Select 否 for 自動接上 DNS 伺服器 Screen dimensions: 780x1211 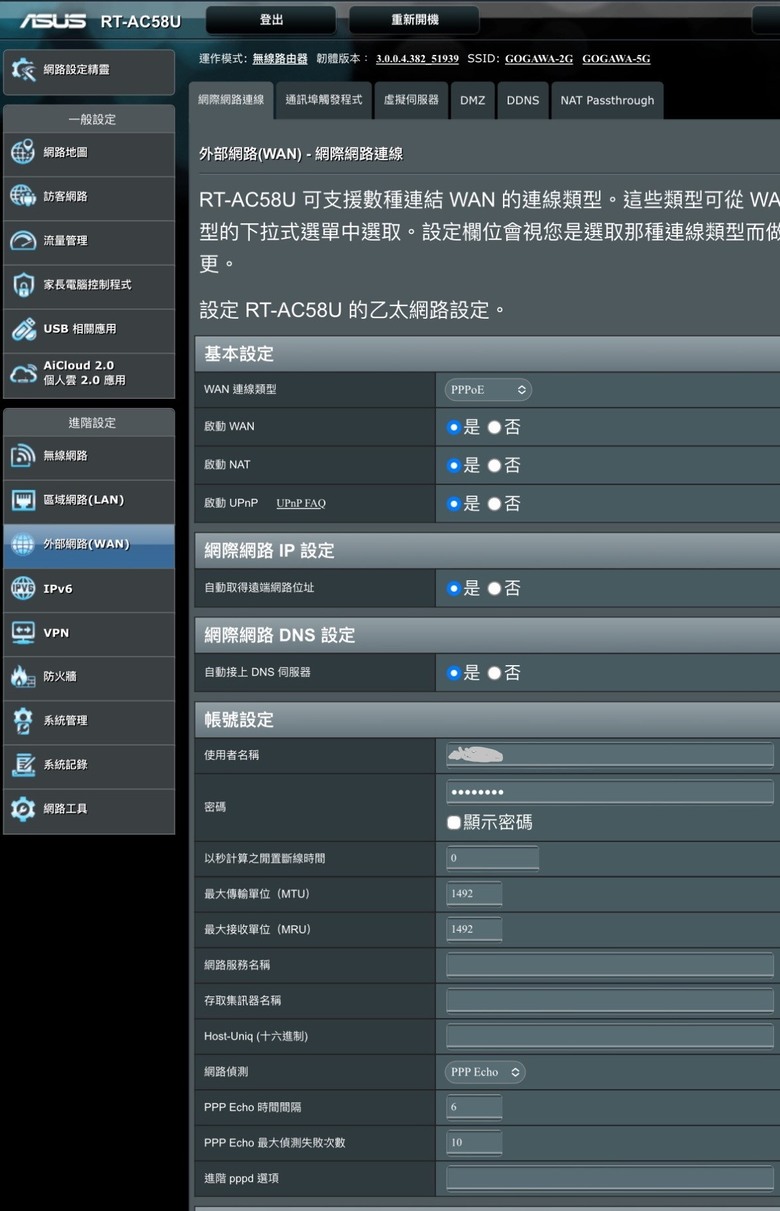[494, 673]
